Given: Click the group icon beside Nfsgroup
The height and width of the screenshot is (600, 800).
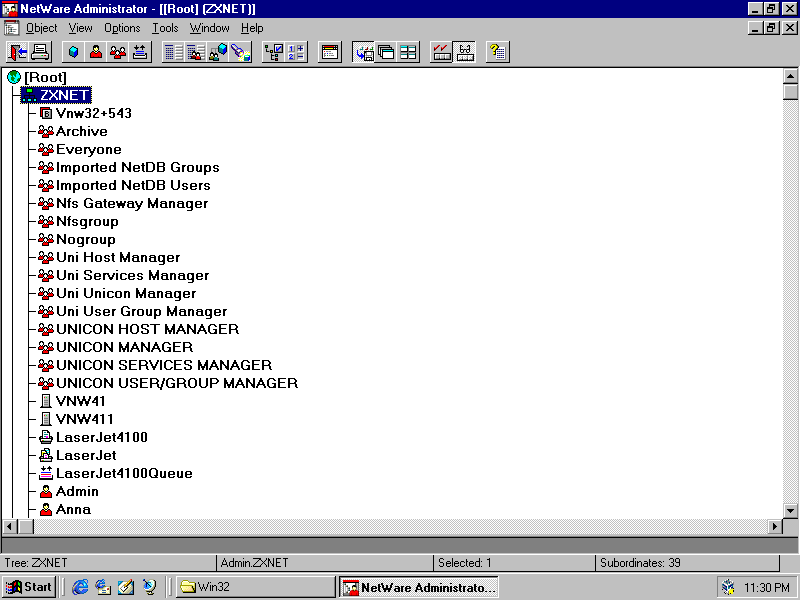Looking at the screenshot, I should (x=46, y=221).
